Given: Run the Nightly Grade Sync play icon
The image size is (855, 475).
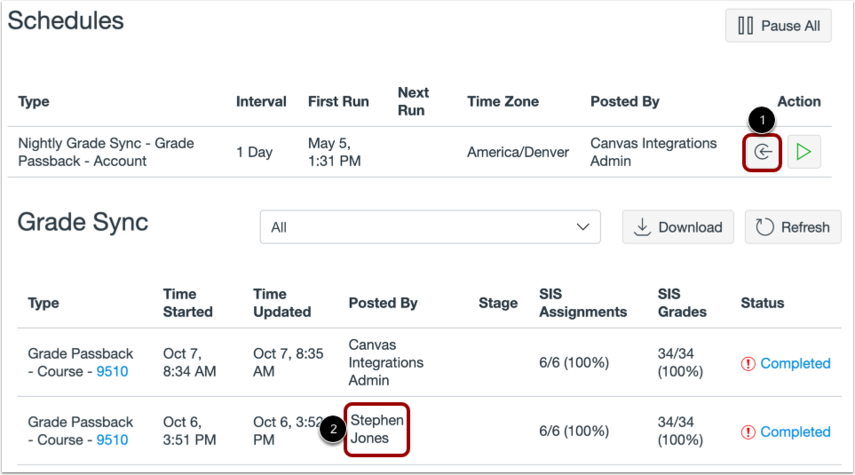Looking at the screenshot, I should (804, 152).
